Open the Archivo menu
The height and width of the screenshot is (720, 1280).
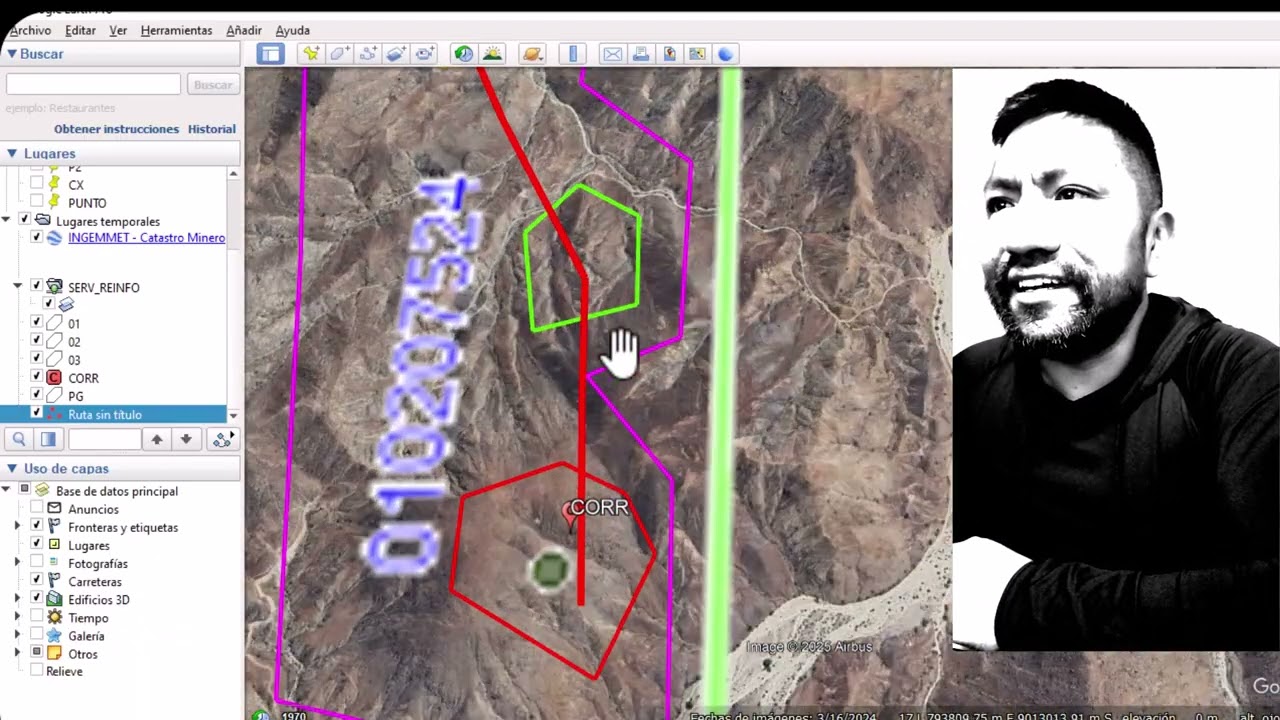[30, 30]
